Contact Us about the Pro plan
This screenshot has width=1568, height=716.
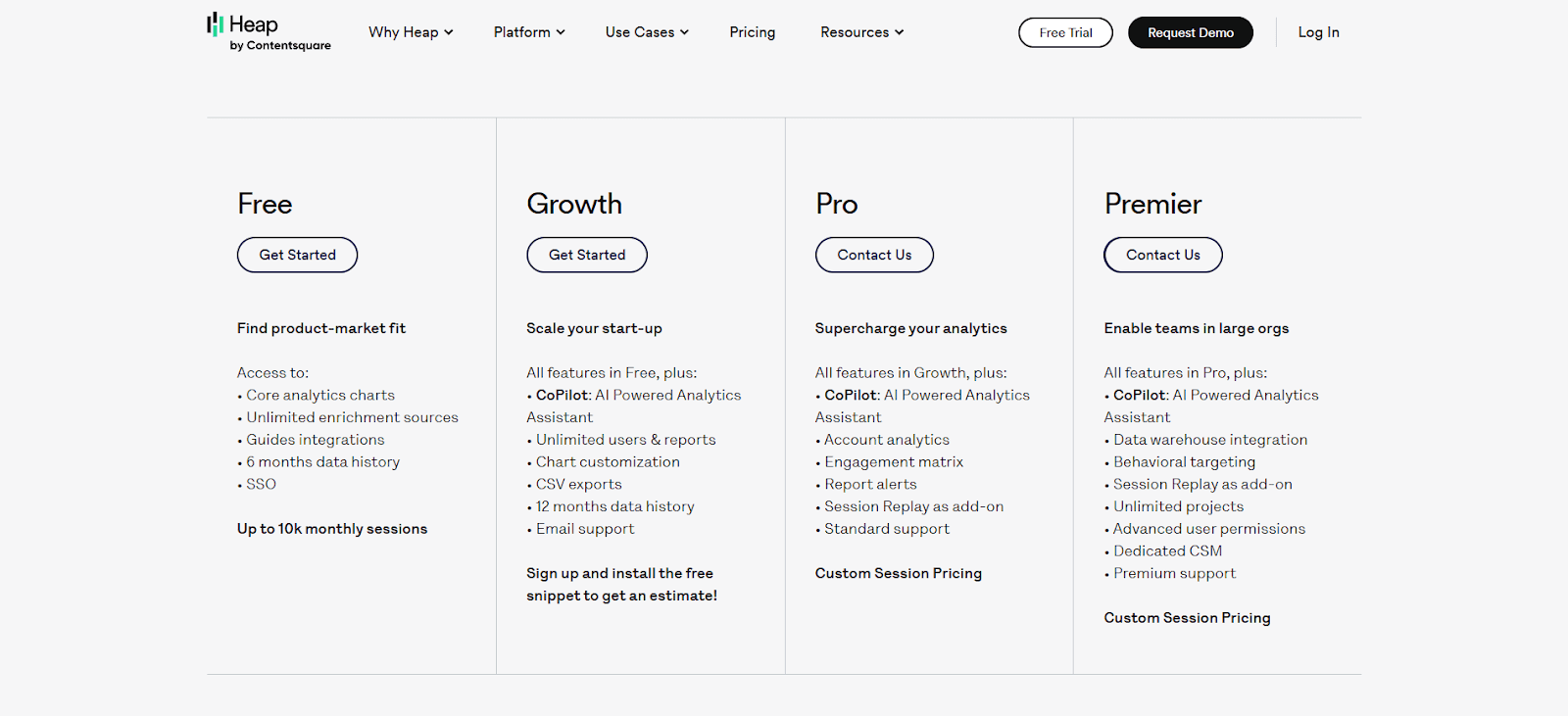point(874,255)
